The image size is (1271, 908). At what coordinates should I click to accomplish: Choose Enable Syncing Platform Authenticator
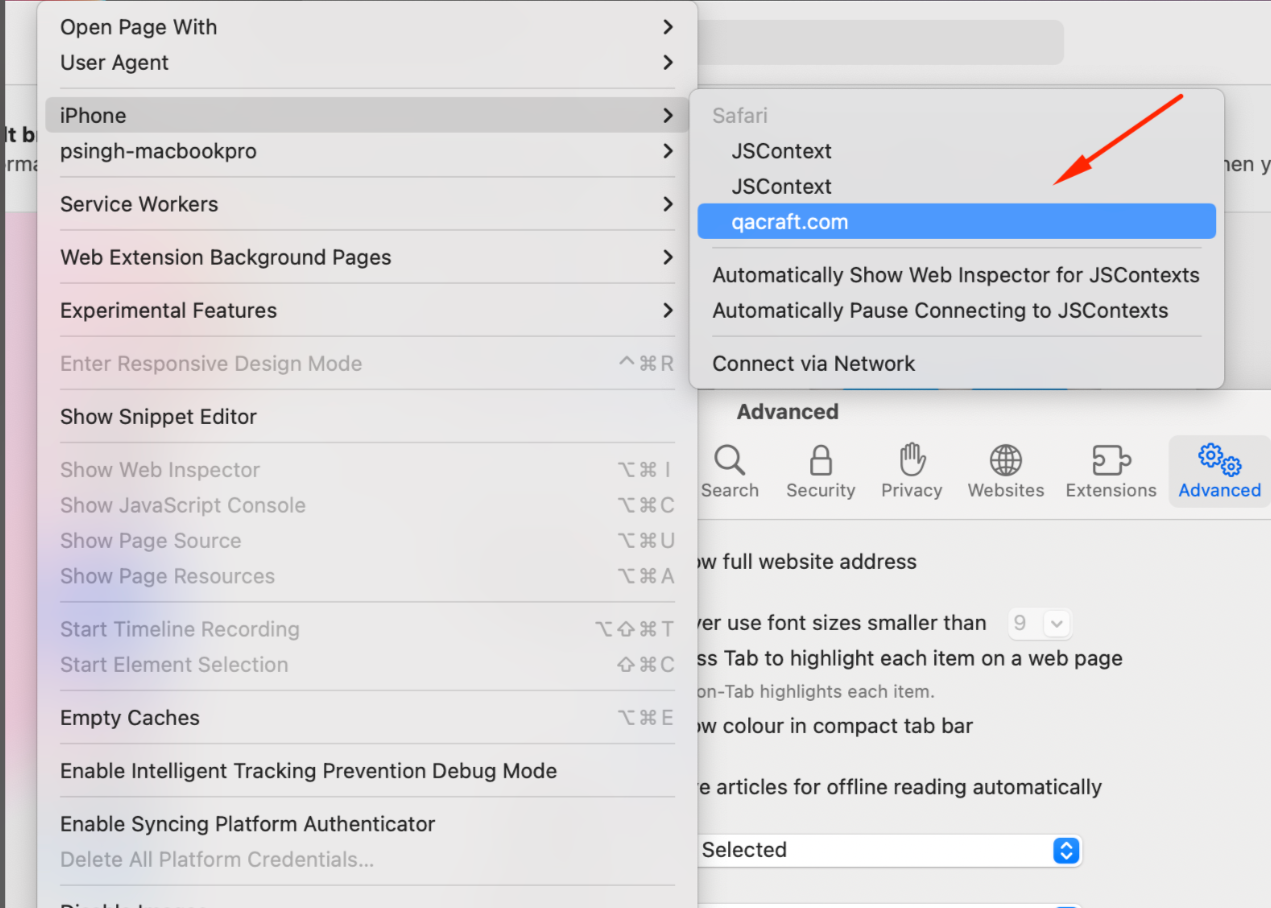click(x=367, y=824)
